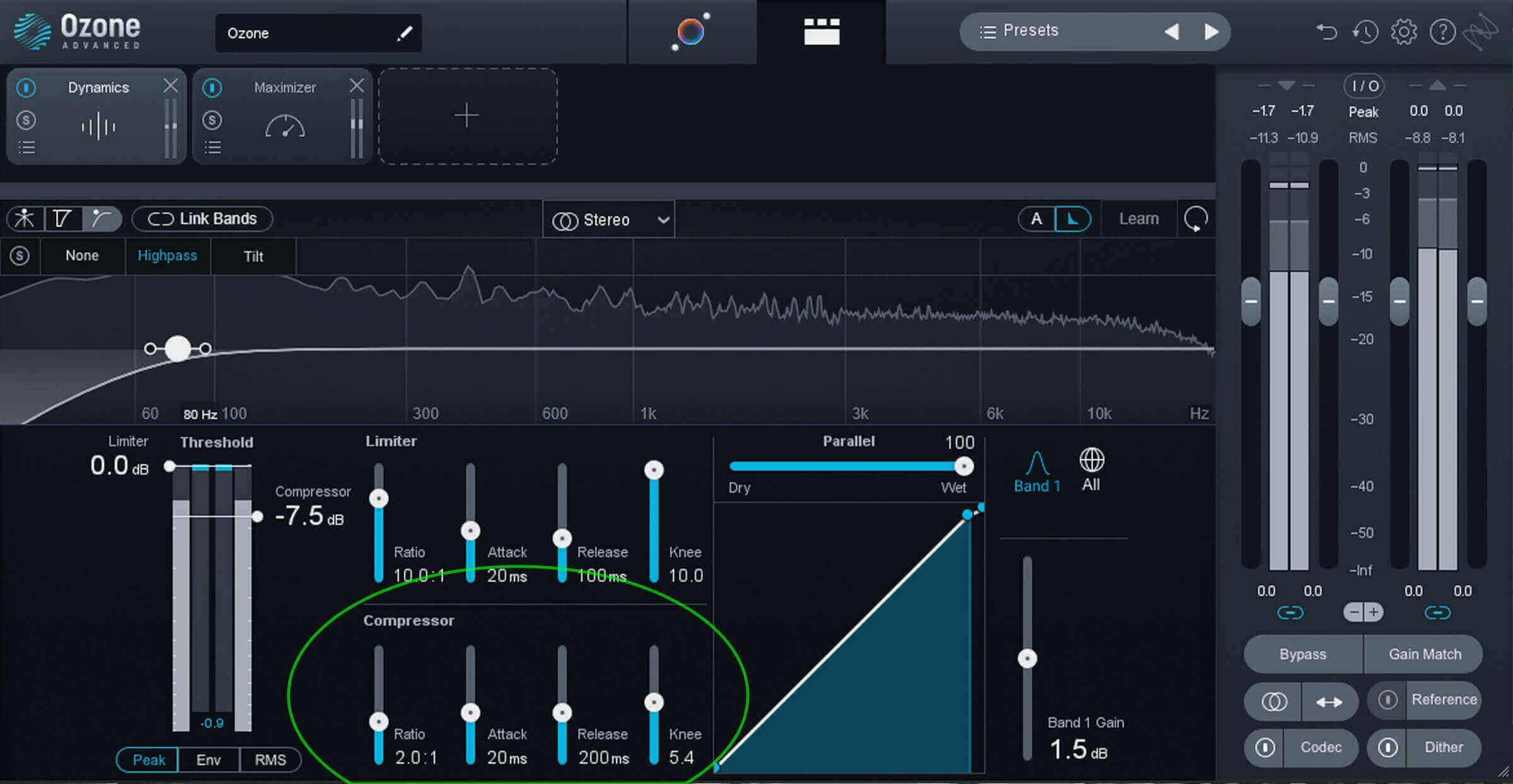
Task: Toggle the stereo/mono overlapping circles icon
Action: (x=1273, y=701)
